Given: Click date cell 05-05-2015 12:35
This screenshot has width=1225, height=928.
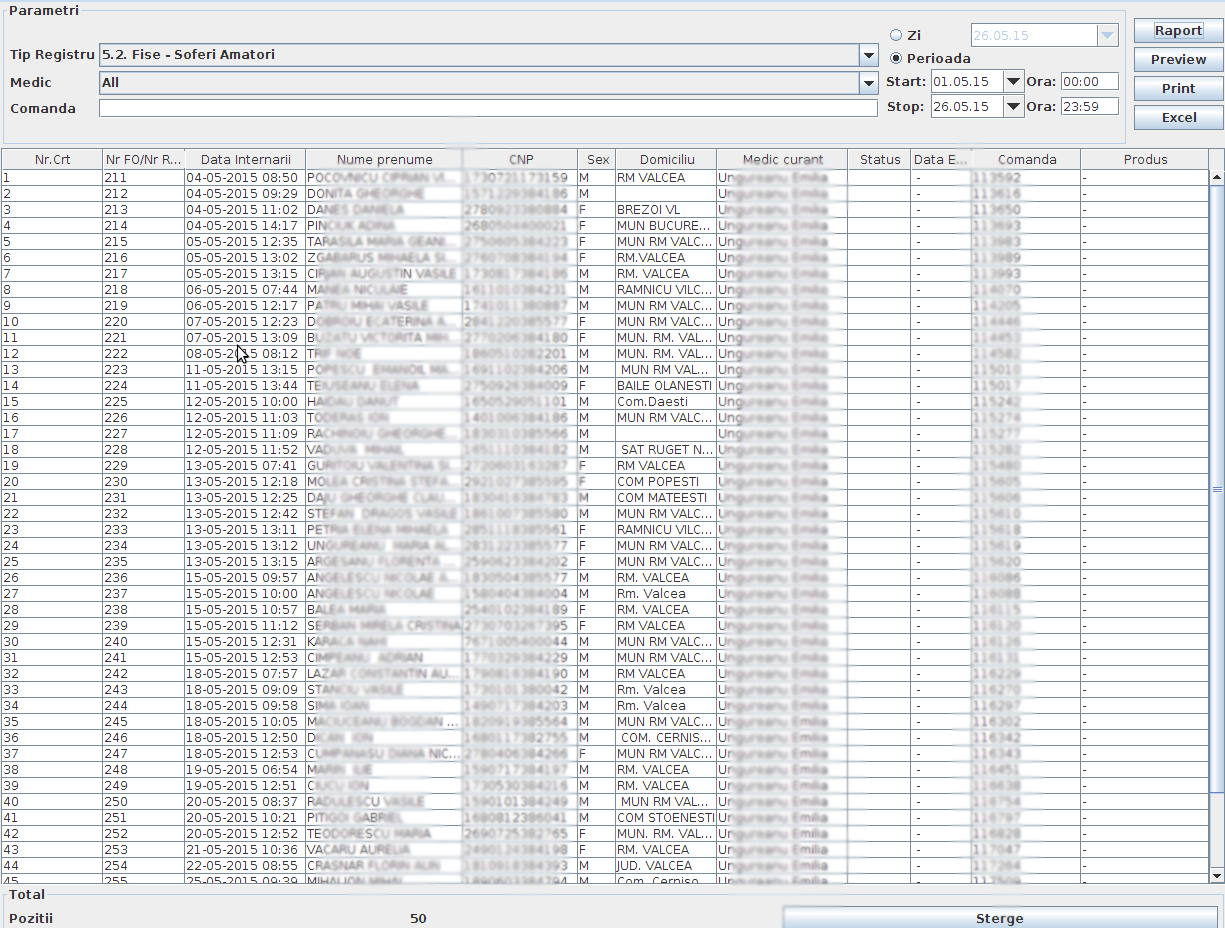Looking at the screenshot, I should (x=245, y=241).
